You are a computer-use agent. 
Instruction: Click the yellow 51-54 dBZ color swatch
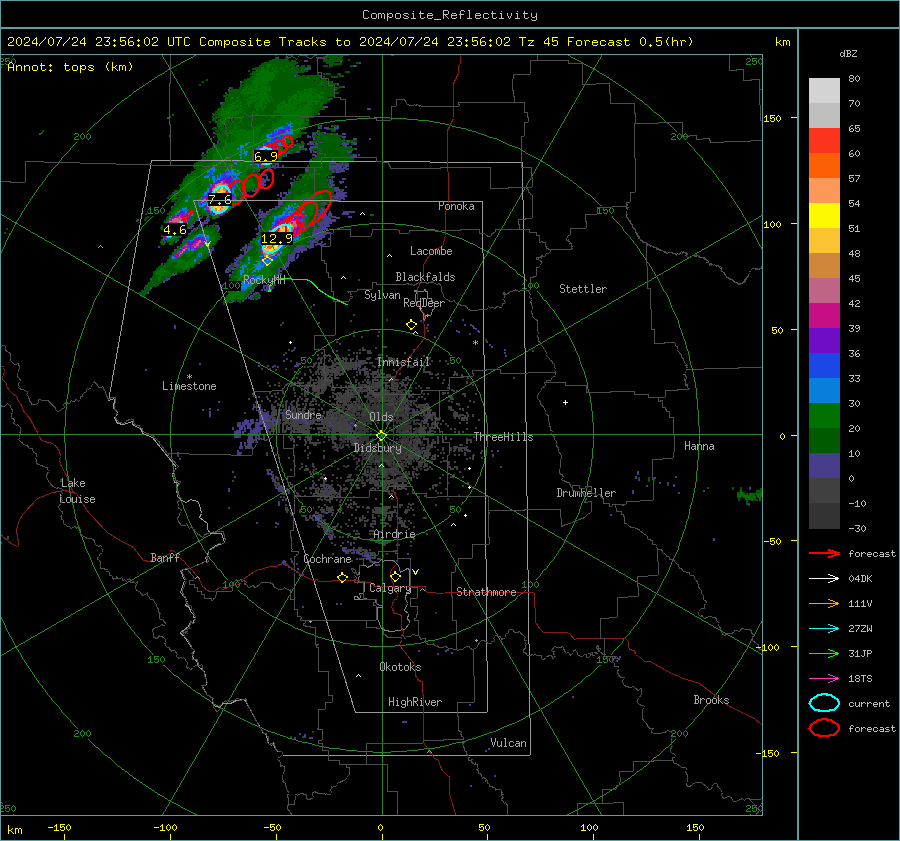[824, 216]
